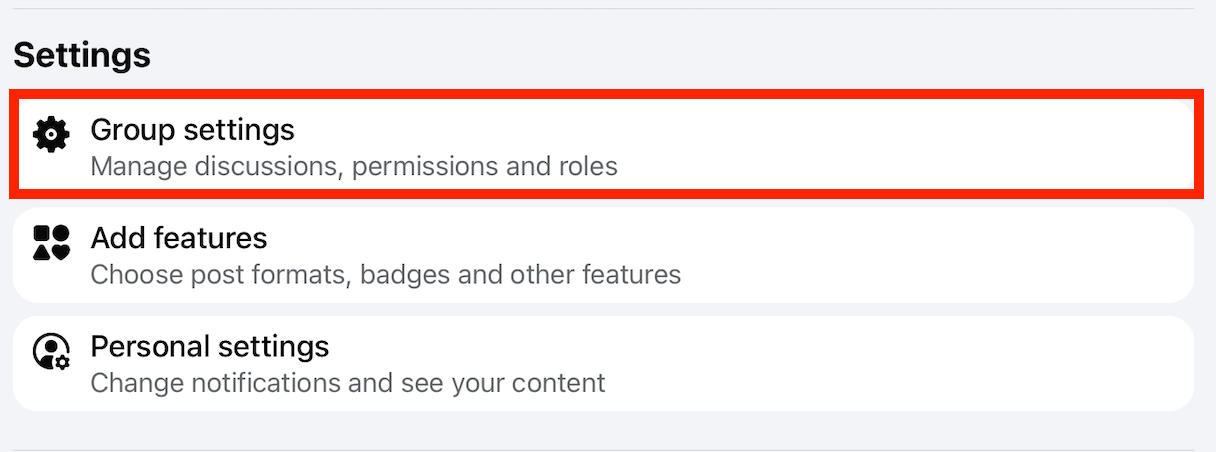Click the Add features shapes icon
The height and width of the screenshot is (452, 1216).
click(51, 242)
